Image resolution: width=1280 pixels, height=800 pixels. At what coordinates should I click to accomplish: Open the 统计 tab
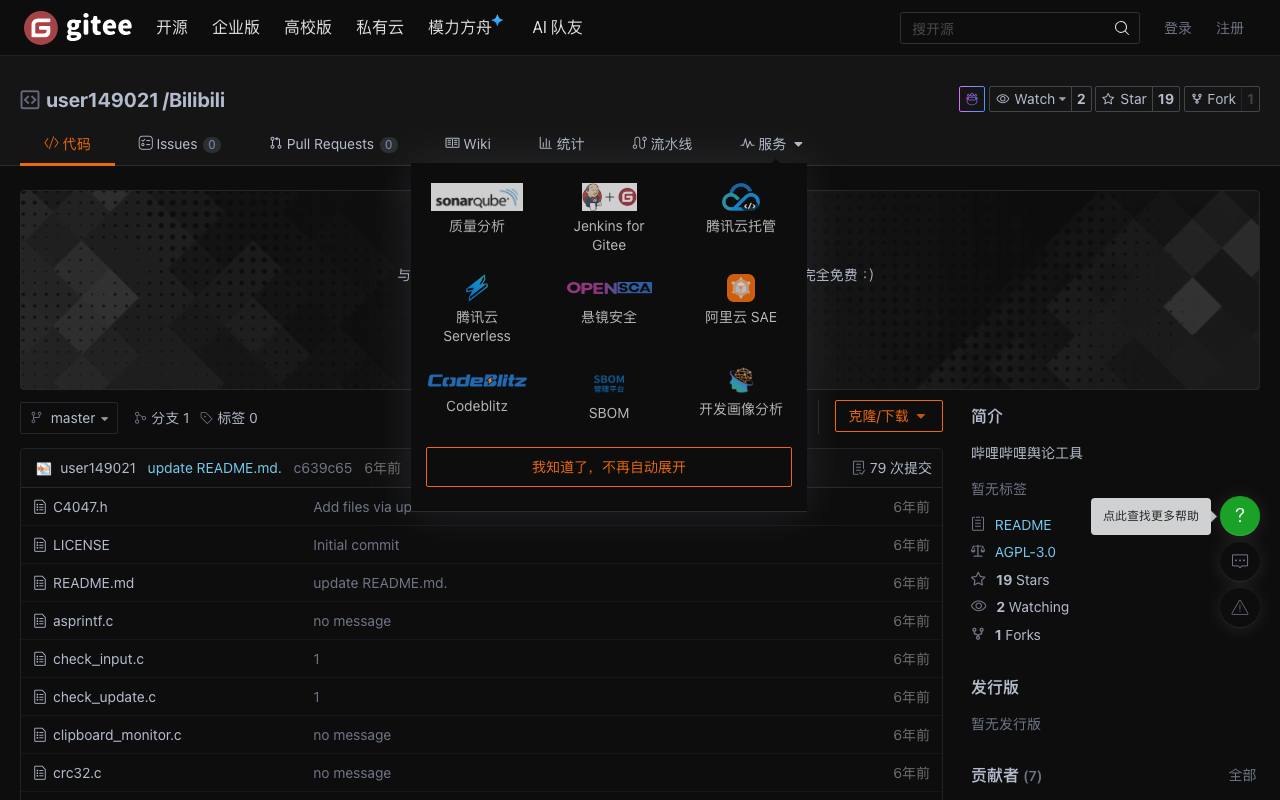pos(561,144)
